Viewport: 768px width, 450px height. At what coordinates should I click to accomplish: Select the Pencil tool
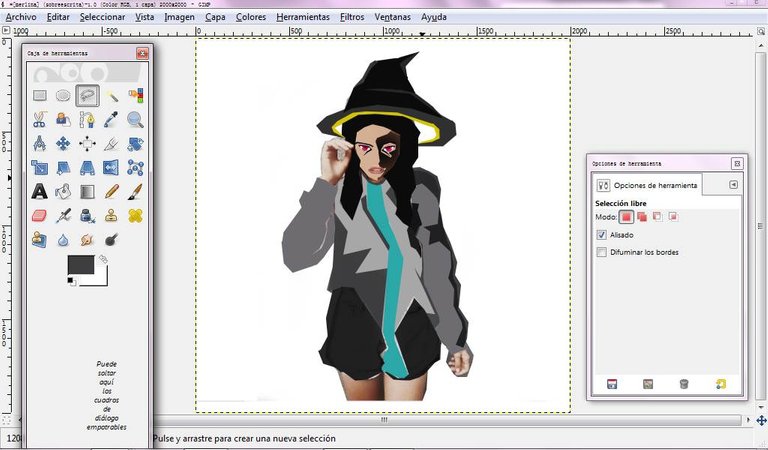[111, 191]
